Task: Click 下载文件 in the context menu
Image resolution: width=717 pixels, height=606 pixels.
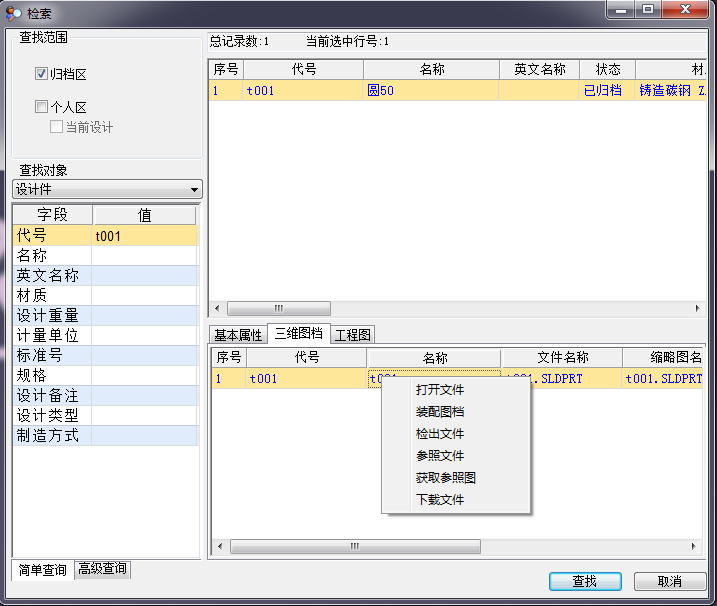Action: (x=440, y=499)
